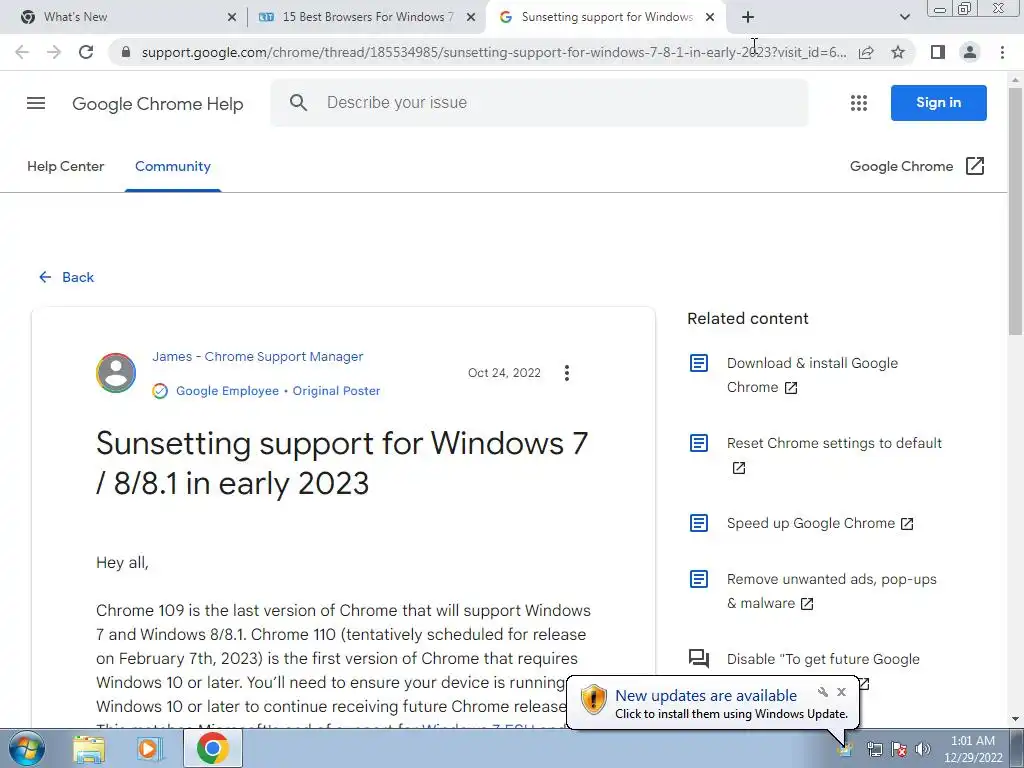The height and width of the screenshot is (768, 1024).
Task: Go back with the browser back arrow
Action: (22, 52)
